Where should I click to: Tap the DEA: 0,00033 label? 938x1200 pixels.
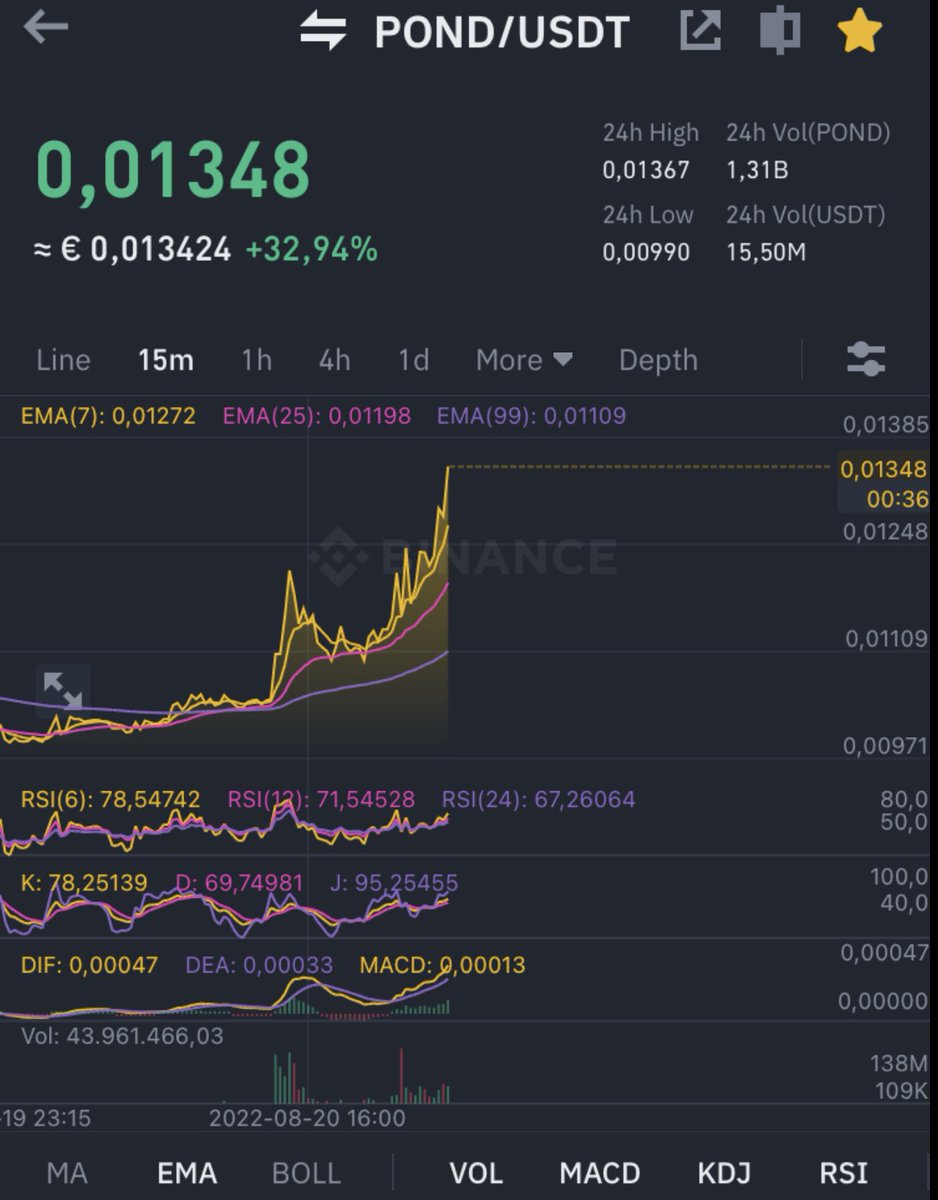click(259, 966)
